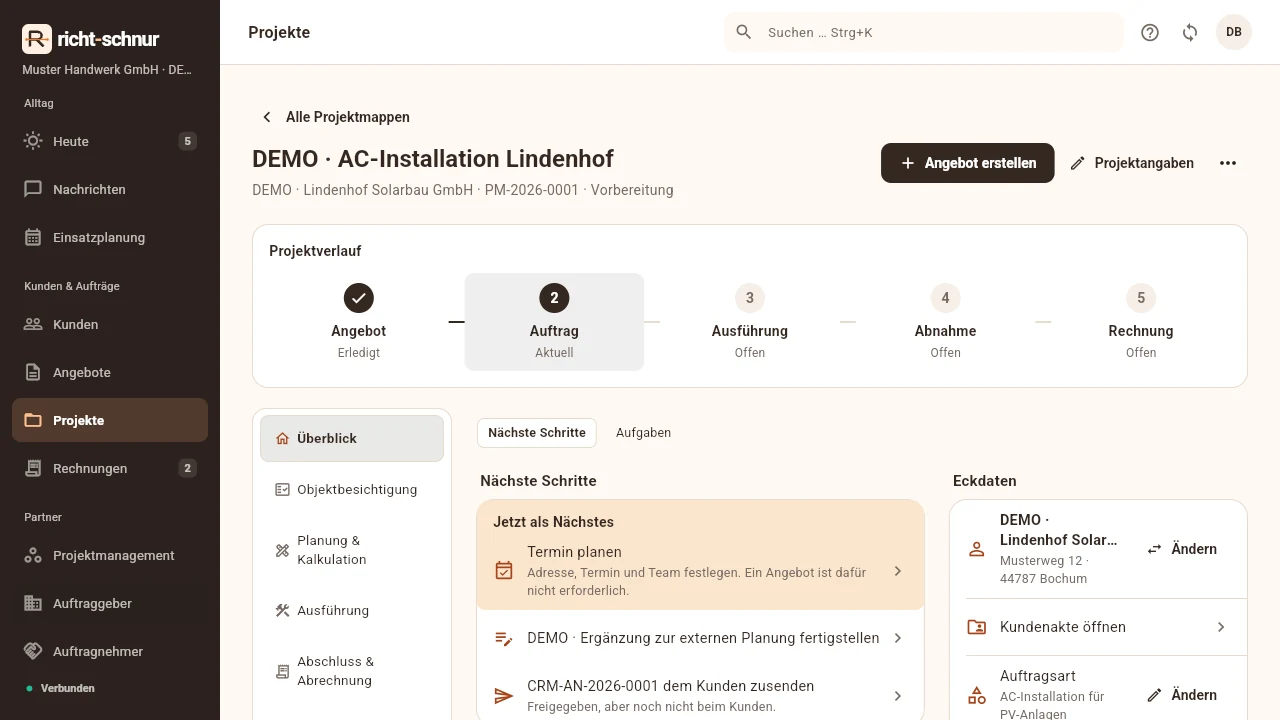
Task: Switch to the Aufgaben tab
Action: click(x=643, y=433)
